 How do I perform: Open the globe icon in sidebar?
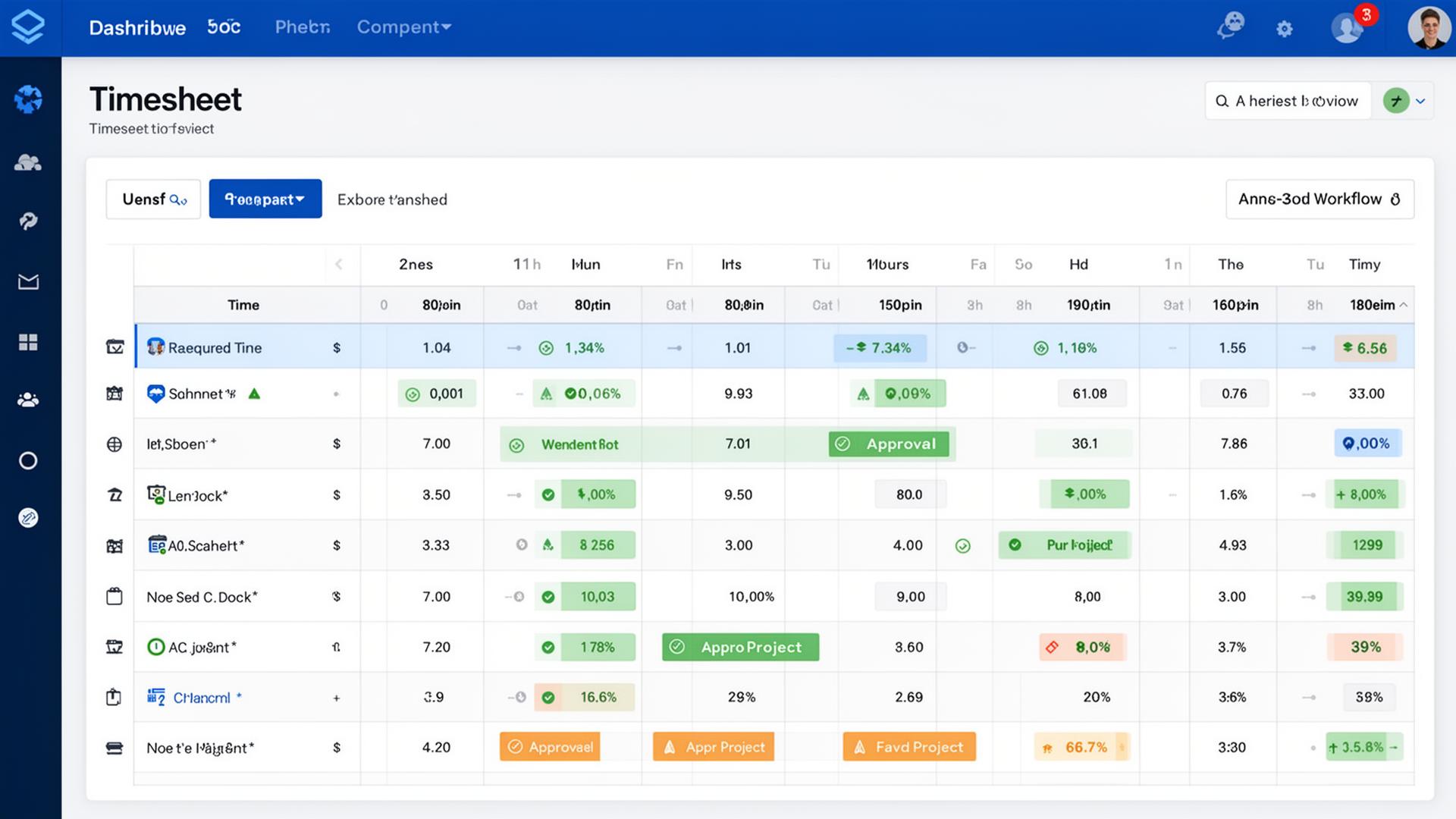coord(28,99)
